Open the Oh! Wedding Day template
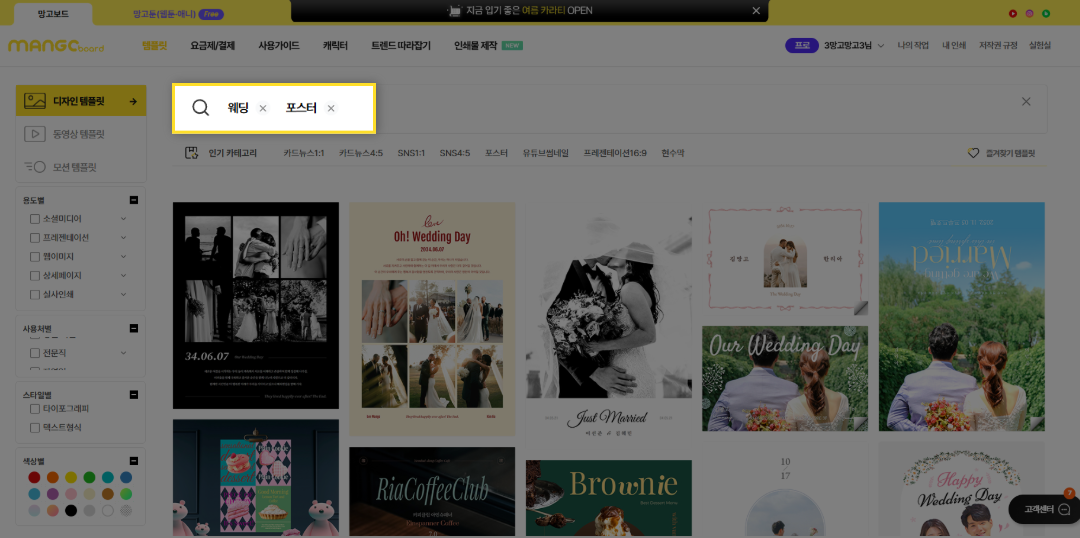This screenshot has width=1080, height=538. pos(432,319)
